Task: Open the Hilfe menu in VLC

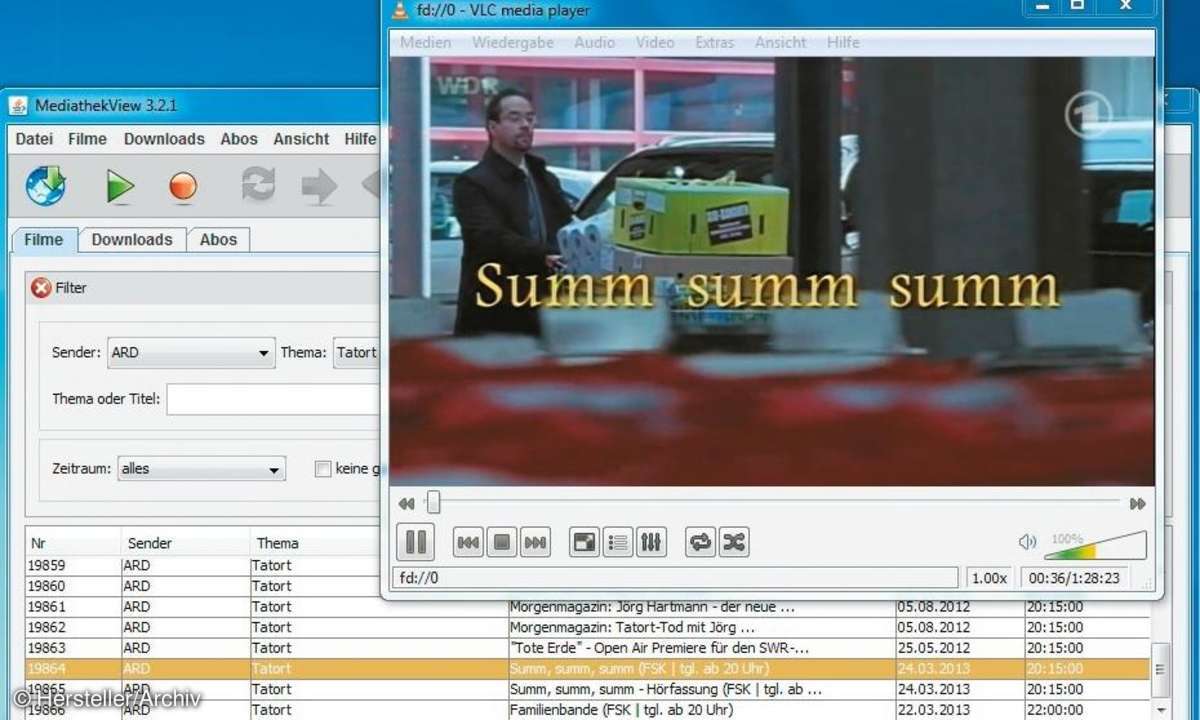Action: (843, 42)
